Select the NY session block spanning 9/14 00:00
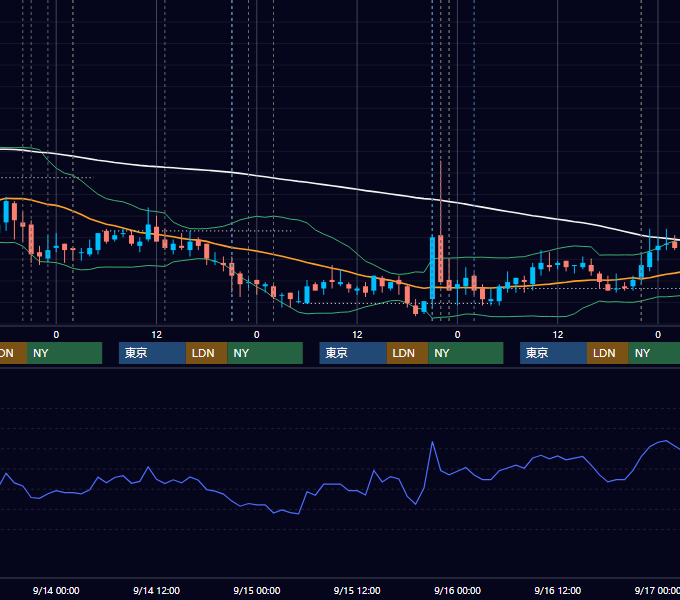 coord(64,353)
